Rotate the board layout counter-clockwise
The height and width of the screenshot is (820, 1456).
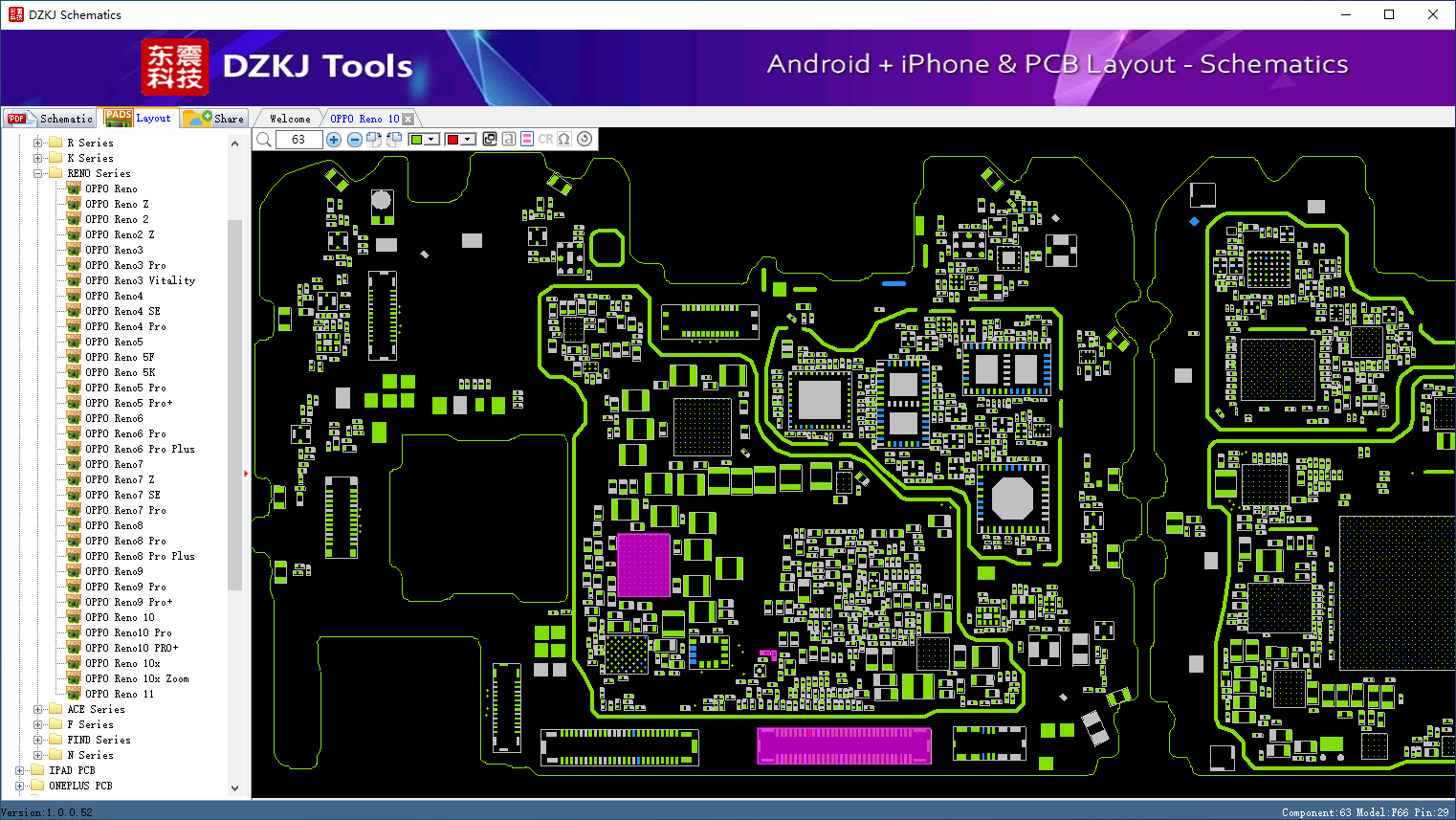394,140
